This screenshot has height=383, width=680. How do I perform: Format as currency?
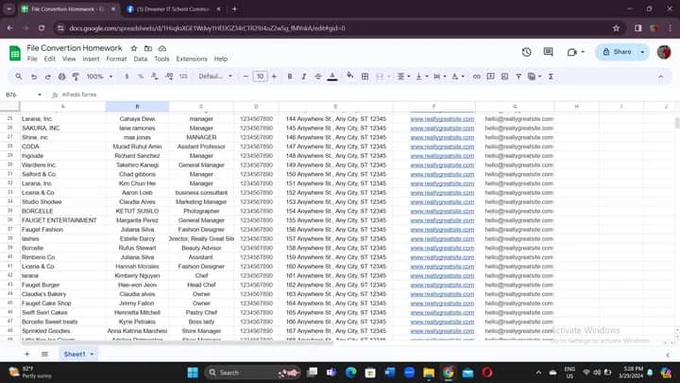pyautogui.click(x=127, y=76)
